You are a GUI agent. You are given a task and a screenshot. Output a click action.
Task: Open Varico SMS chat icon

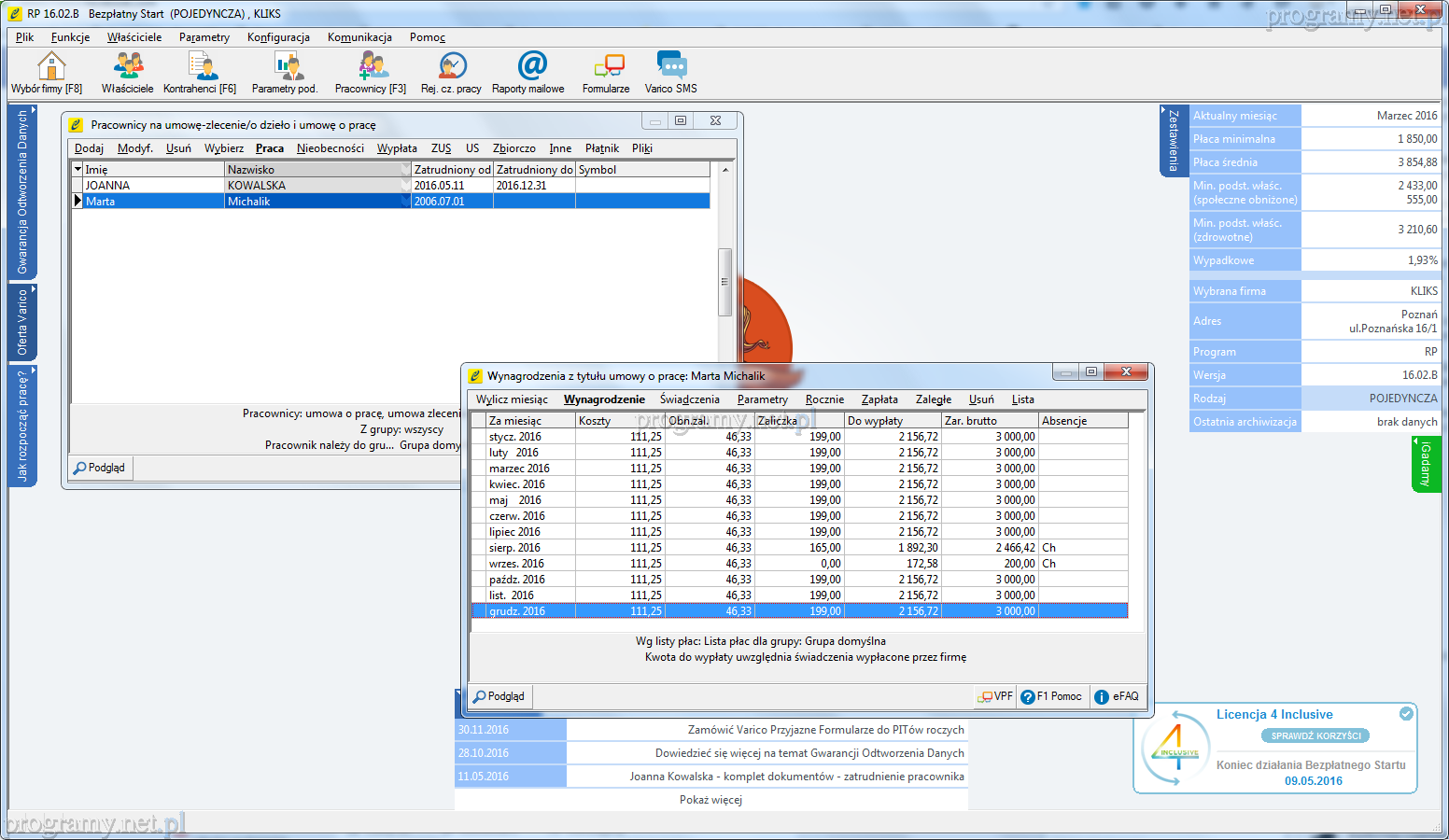coord(671,66)
